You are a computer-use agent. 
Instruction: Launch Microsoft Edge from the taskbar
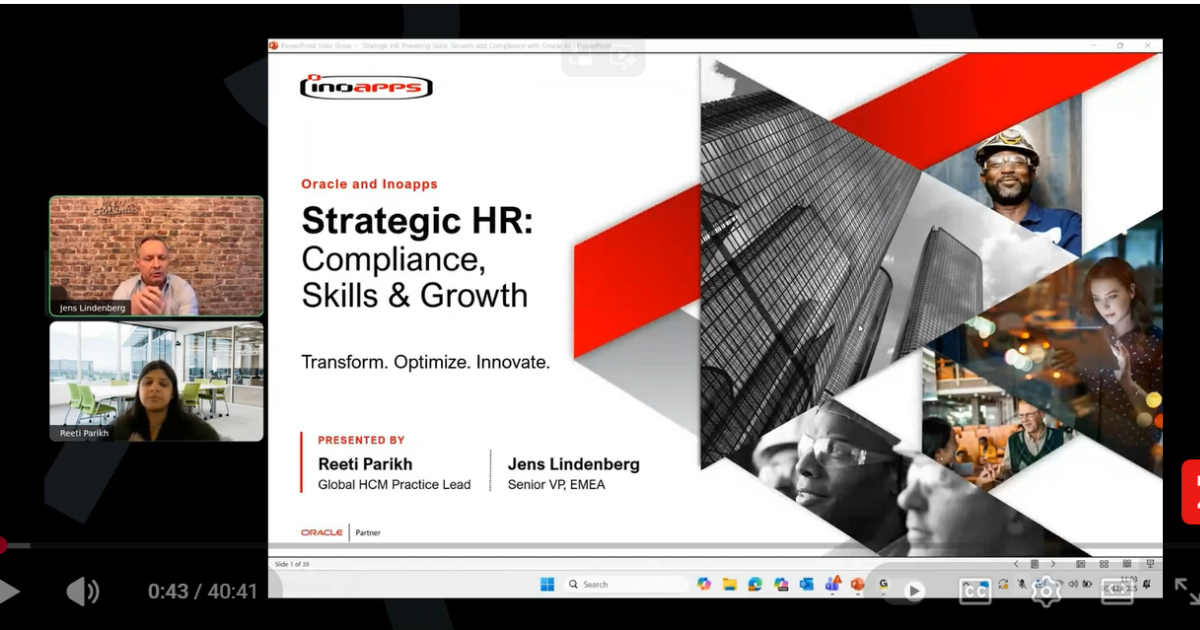coord(755,584)
